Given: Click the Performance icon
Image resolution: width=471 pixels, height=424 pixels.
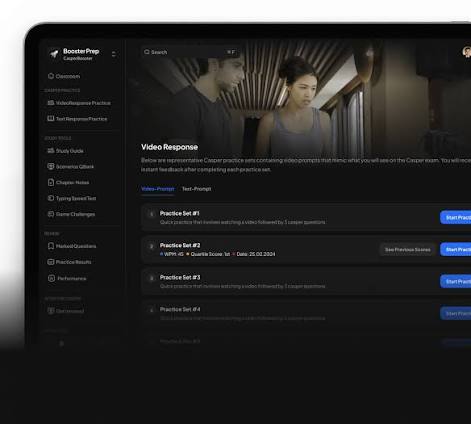Looking at the screenshot, I should pyautogui.click(x=51, y=278).
